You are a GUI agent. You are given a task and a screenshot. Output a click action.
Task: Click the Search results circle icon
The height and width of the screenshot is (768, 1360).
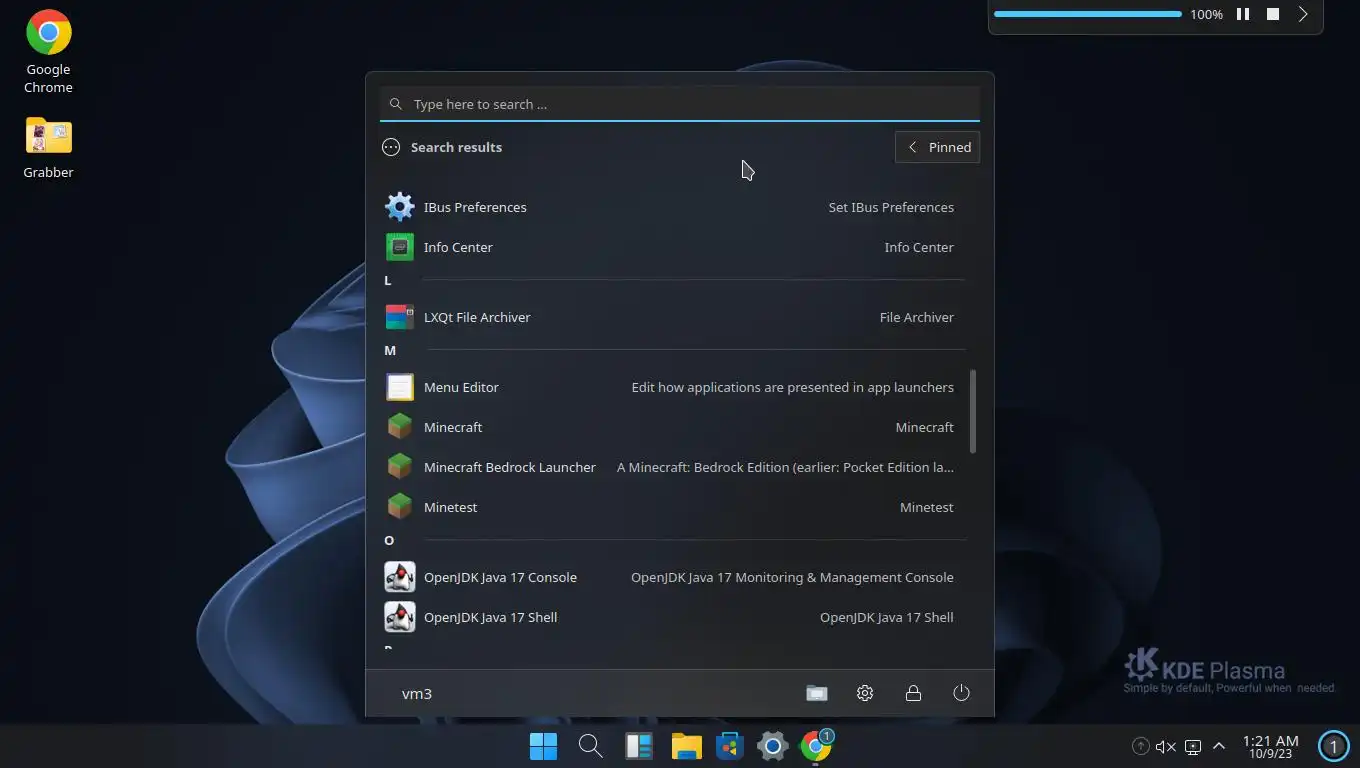point(391,147)
